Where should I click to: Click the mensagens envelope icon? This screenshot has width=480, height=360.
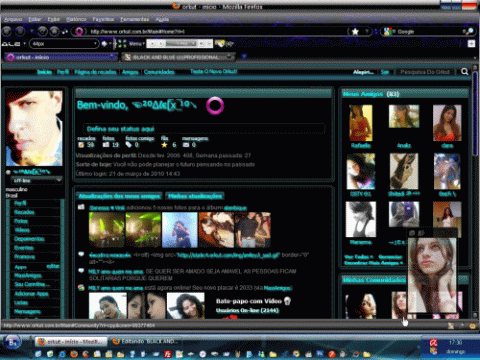click(186, 145)
